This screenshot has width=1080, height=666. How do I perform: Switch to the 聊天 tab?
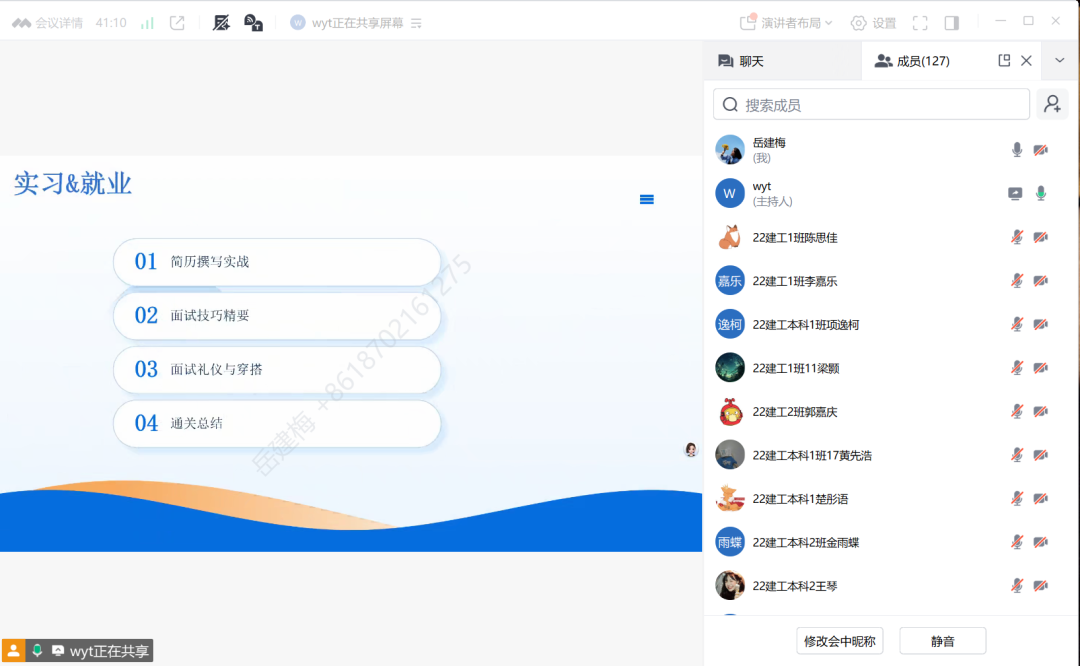pos(741,61)
